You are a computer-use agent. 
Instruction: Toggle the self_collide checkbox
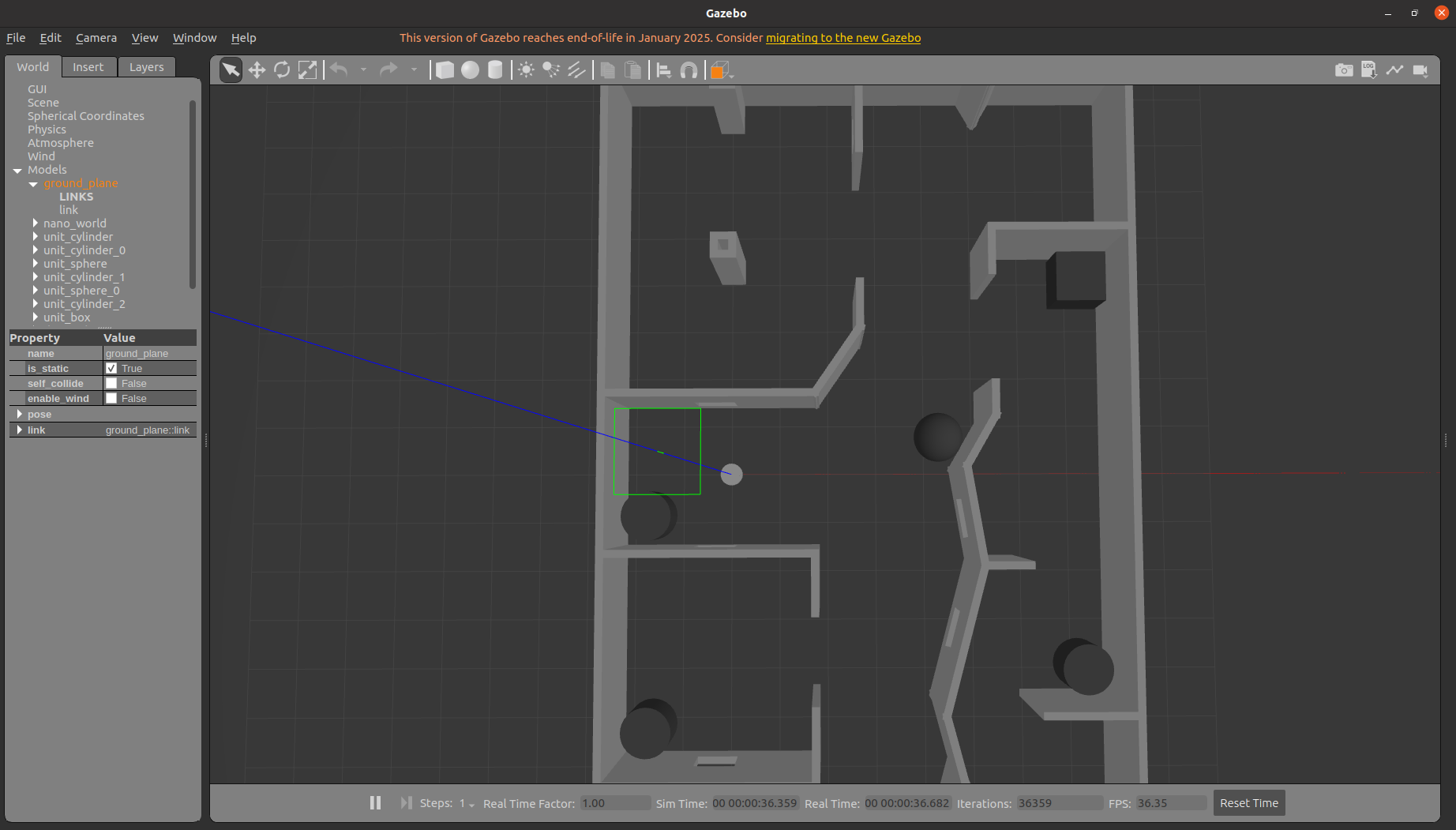point(111,383)
